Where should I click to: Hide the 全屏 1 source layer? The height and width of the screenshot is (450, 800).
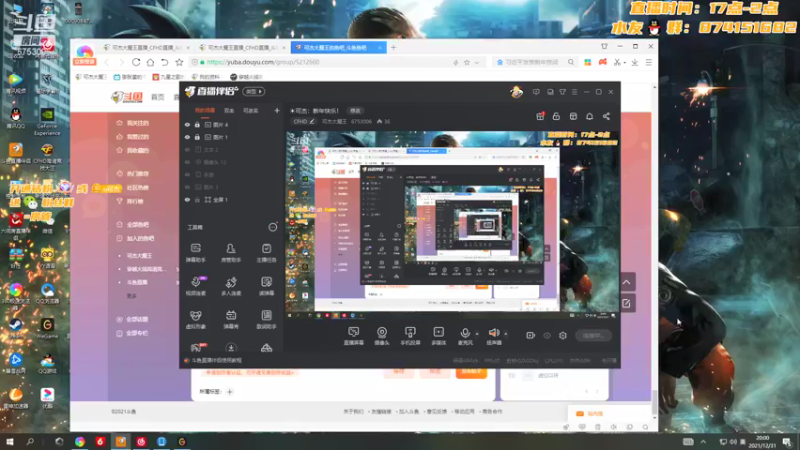[x=187, y=199]
